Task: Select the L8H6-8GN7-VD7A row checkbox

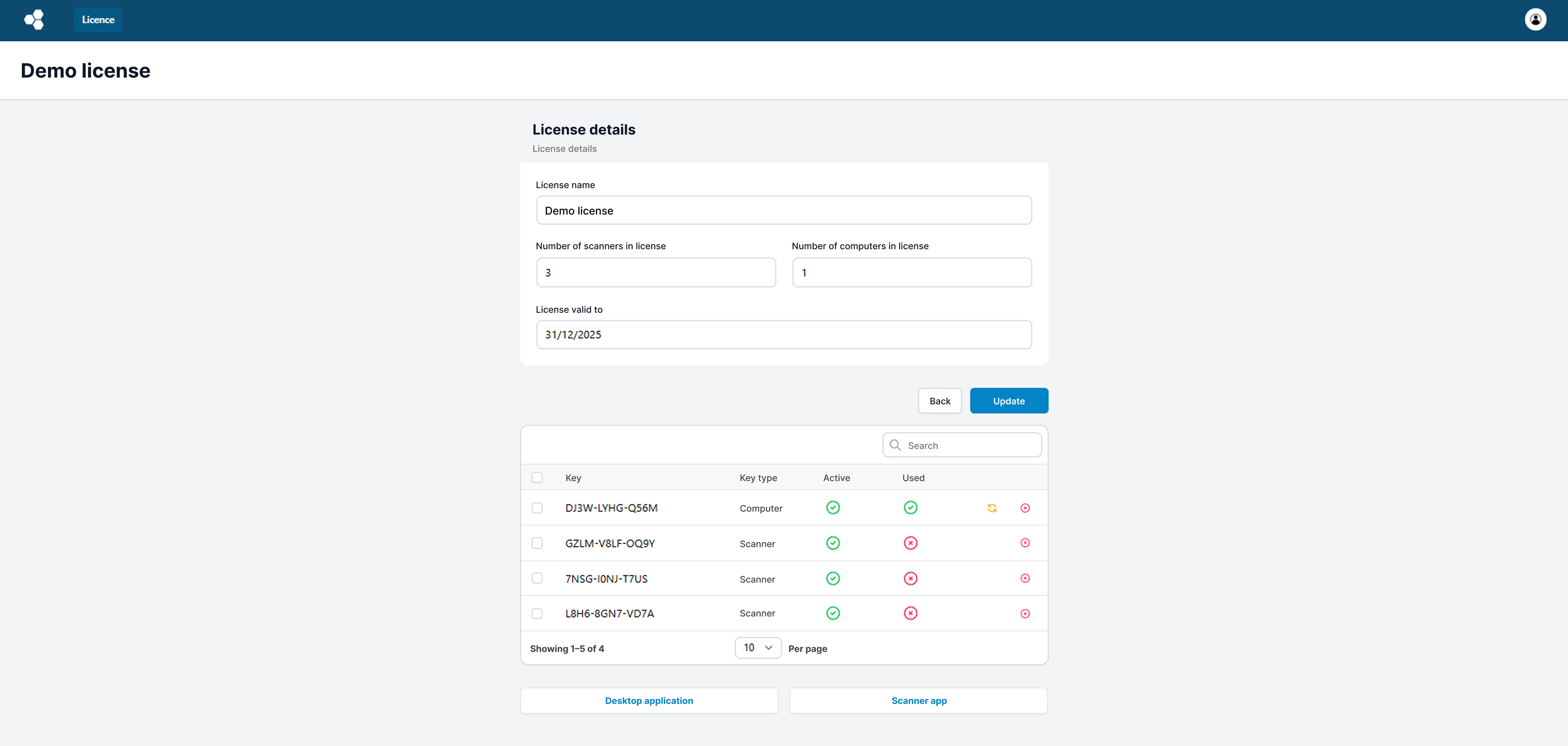Action: pyautogui.click(x=537, y=614)
